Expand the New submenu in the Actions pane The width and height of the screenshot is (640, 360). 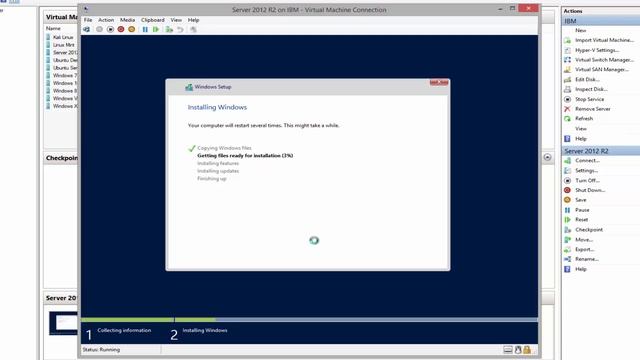(580, 31)
